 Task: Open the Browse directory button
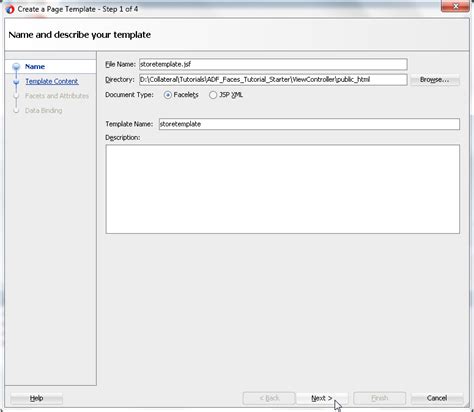[x=435, y=80]
